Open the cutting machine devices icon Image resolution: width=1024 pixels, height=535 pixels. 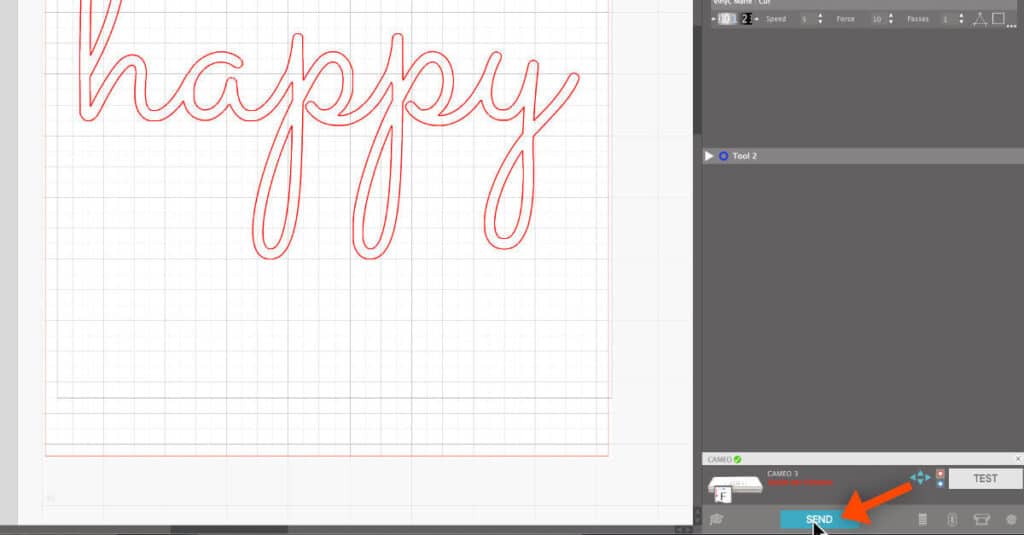point(981,519)
